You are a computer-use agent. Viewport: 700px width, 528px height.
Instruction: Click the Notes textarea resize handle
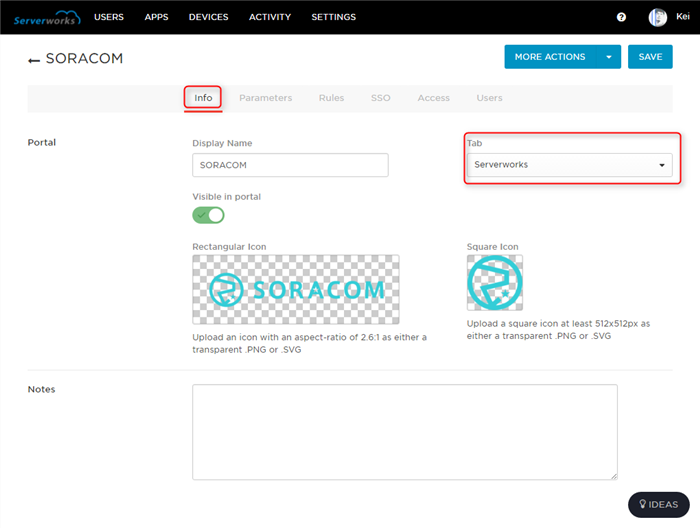[614, 477]
